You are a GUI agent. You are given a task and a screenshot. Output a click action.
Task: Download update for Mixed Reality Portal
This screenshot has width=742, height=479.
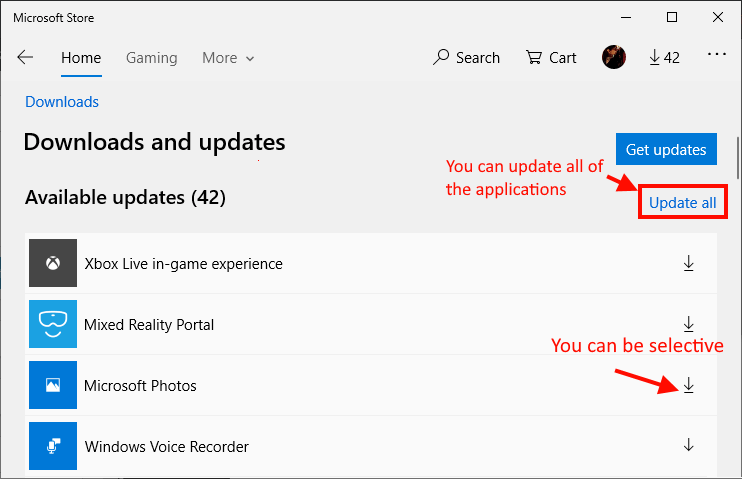689,324
